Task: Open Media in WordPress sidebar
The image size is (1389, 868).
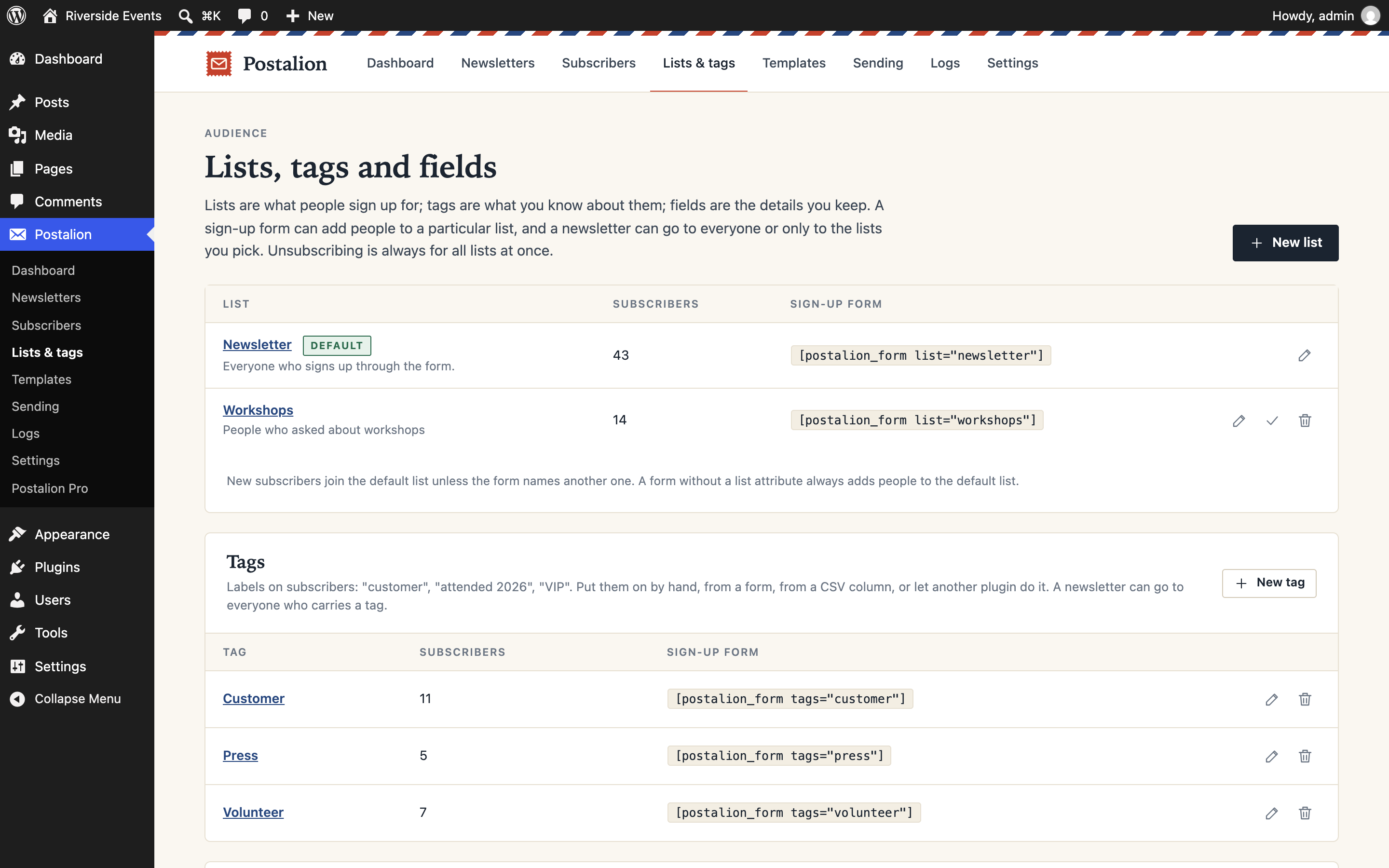Action: point(77,135)
